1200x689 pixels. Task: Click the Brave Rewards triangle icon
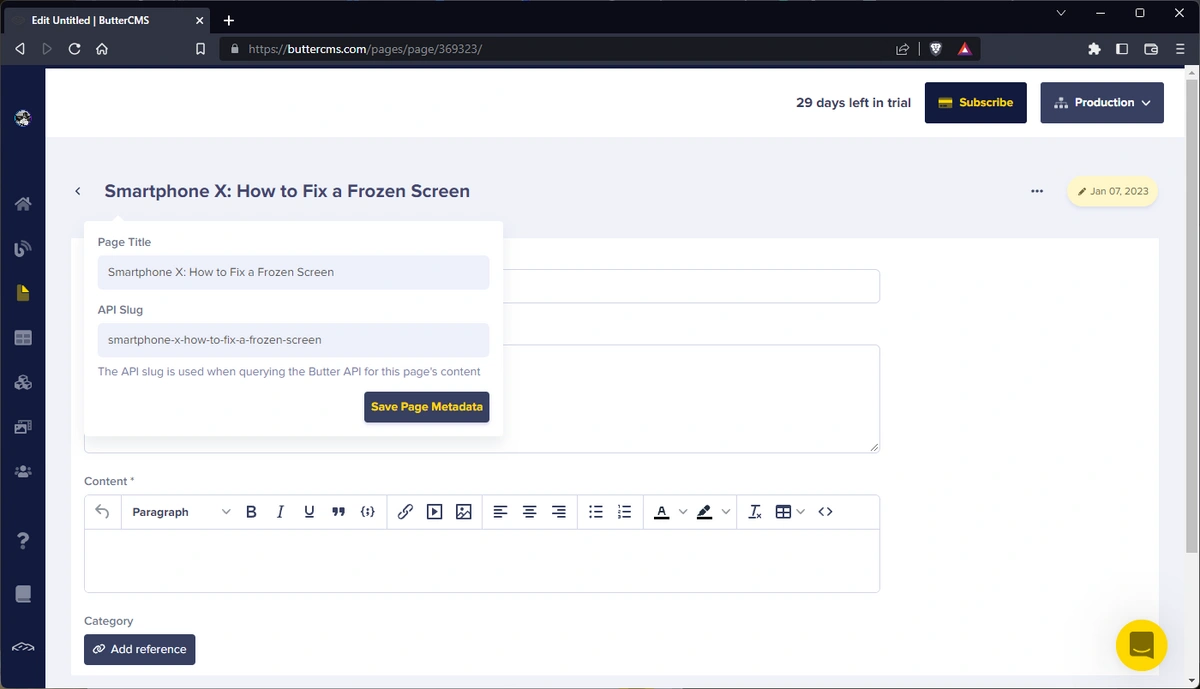pos(964,48)
